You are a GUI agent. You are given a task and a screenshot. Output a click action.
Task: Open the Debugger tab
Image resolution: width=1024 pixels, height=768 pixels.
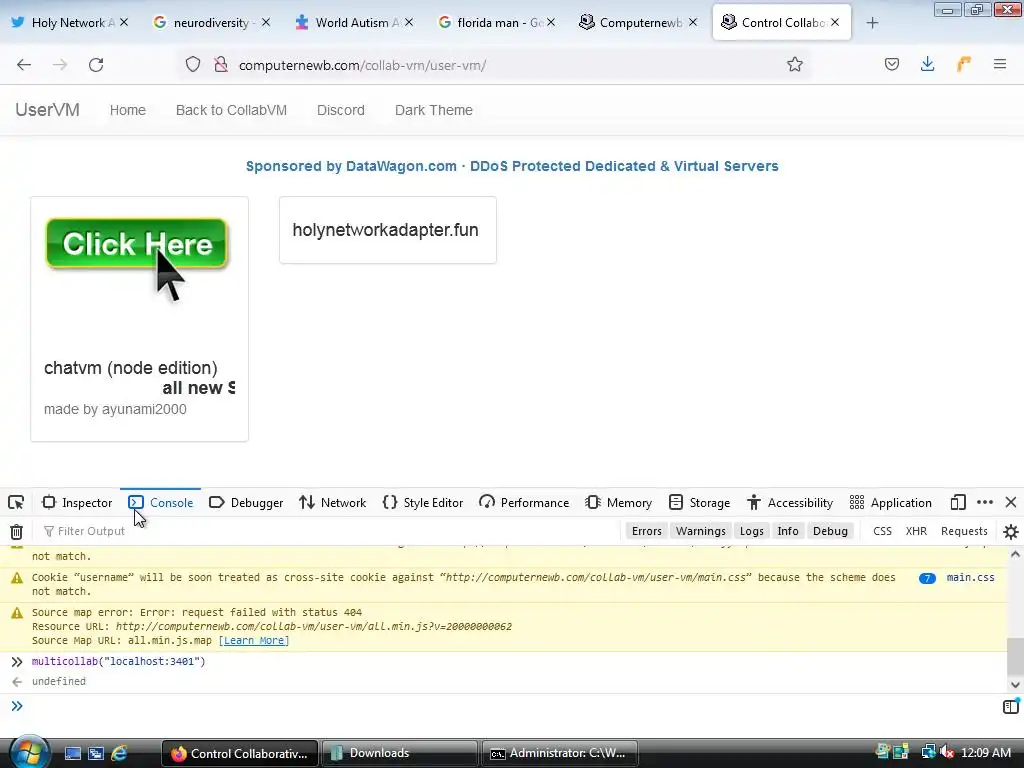(x=246, y=502)
